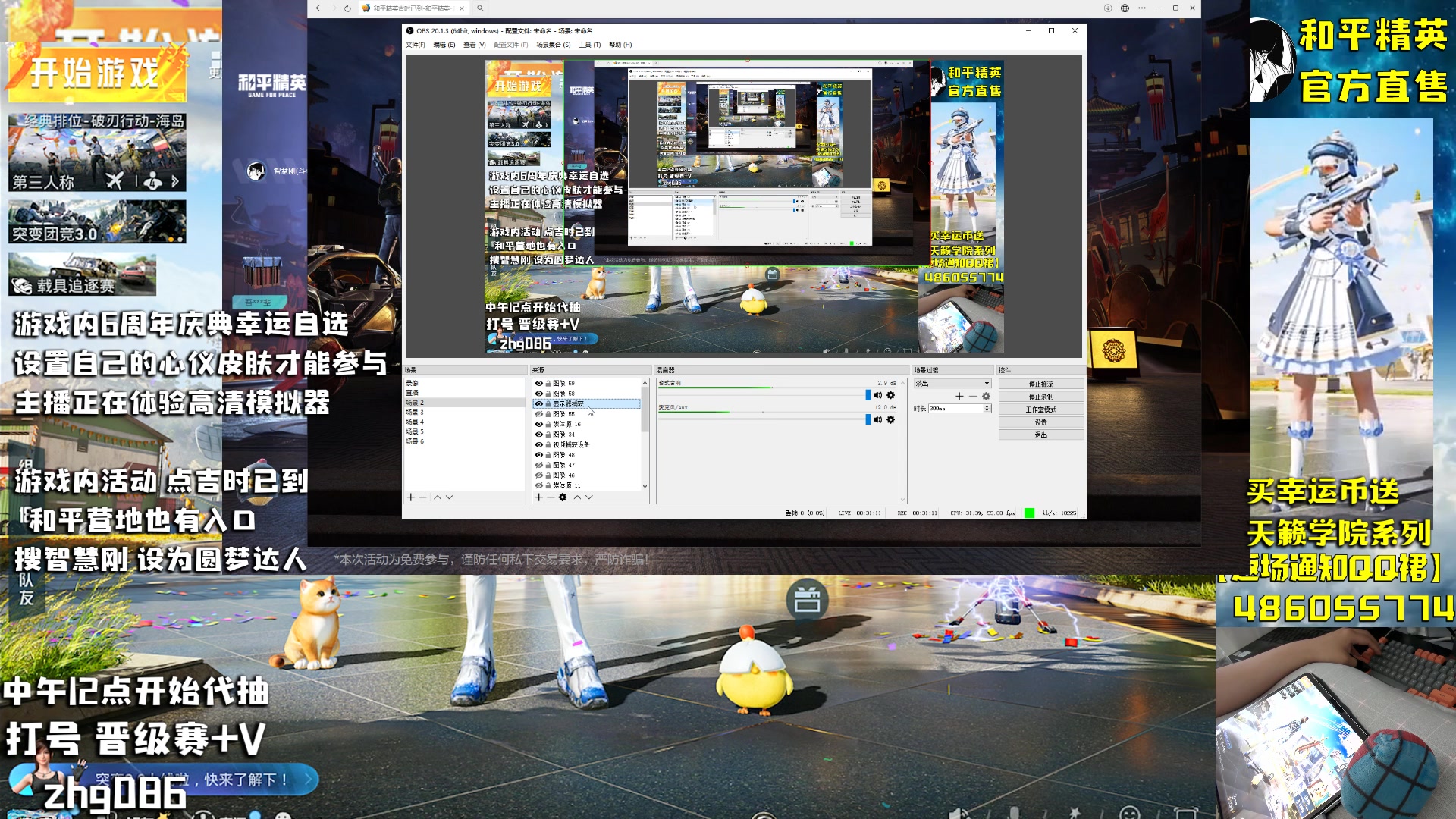Show the hidden 图像 55 source

(x=539, y=414)
